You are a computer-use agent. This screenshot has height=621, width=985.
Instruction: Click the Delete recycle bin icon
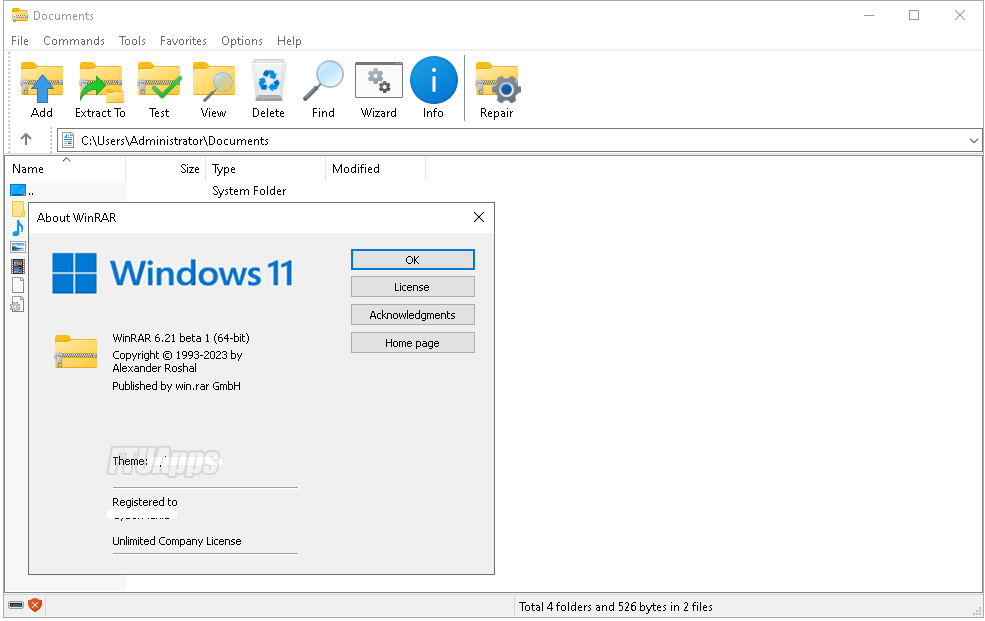pyautogui.click(x=269, y=80)
